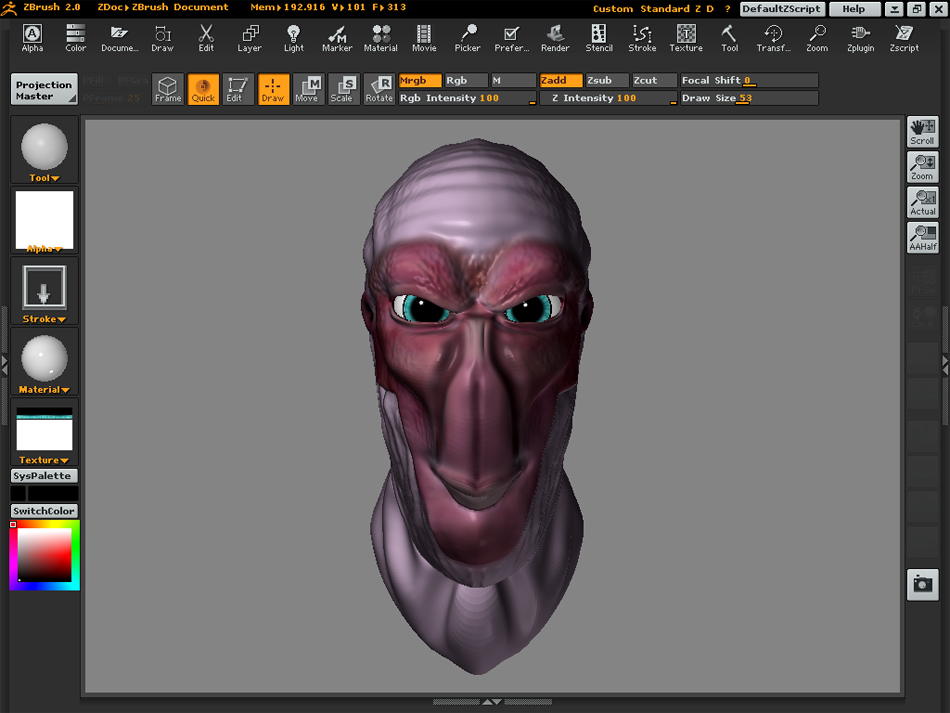
Task: Open the Light palette icon
Action: 294,39
